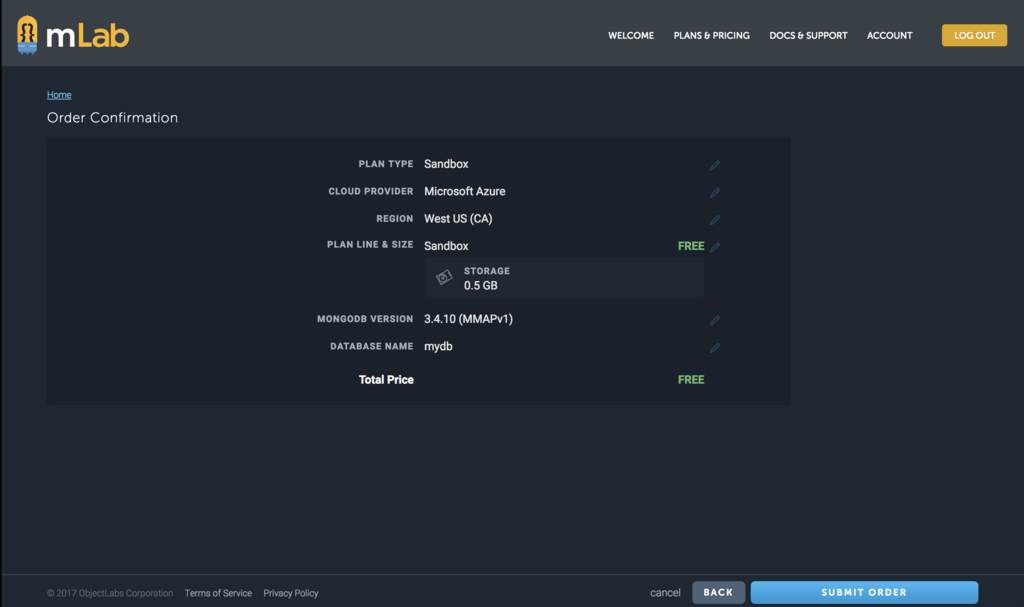
Task: Click the Microsoft Azure value
Action: point(464,191)
